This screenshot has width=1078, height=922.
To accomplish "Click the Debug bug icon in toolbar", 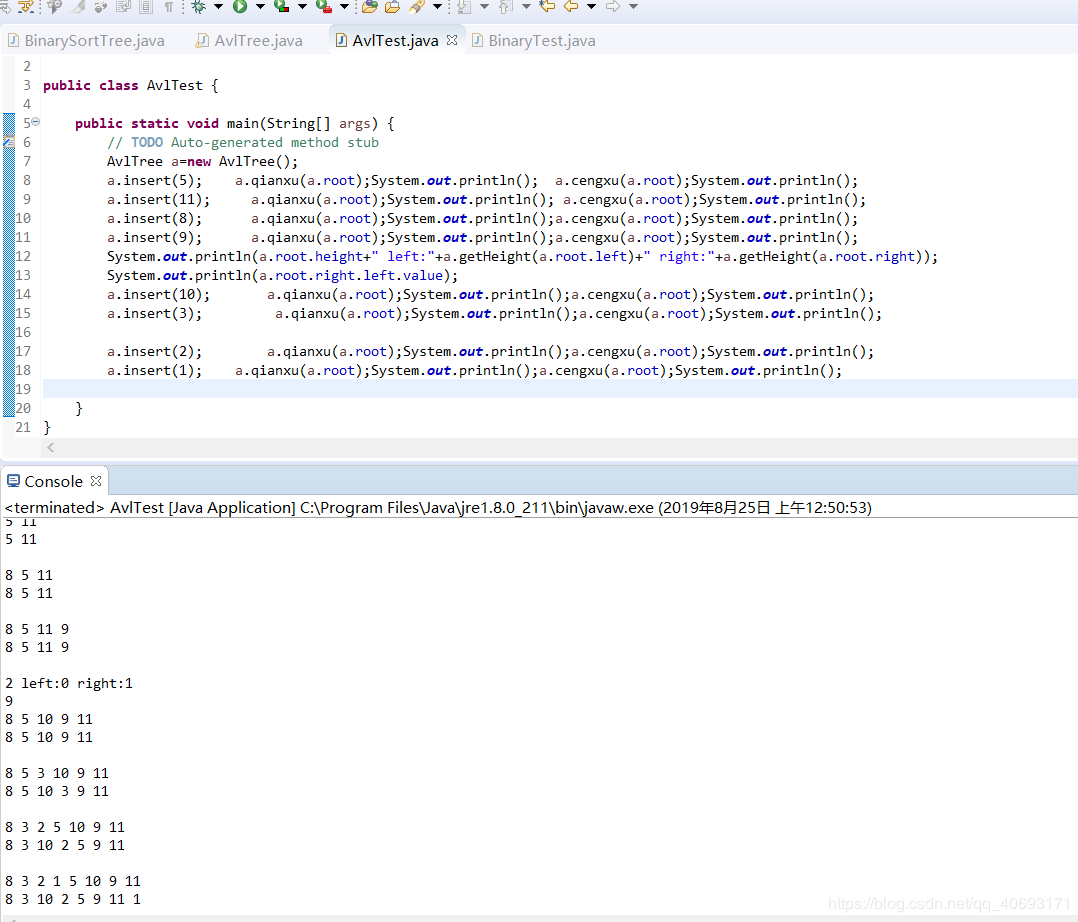I will [199, 7].
